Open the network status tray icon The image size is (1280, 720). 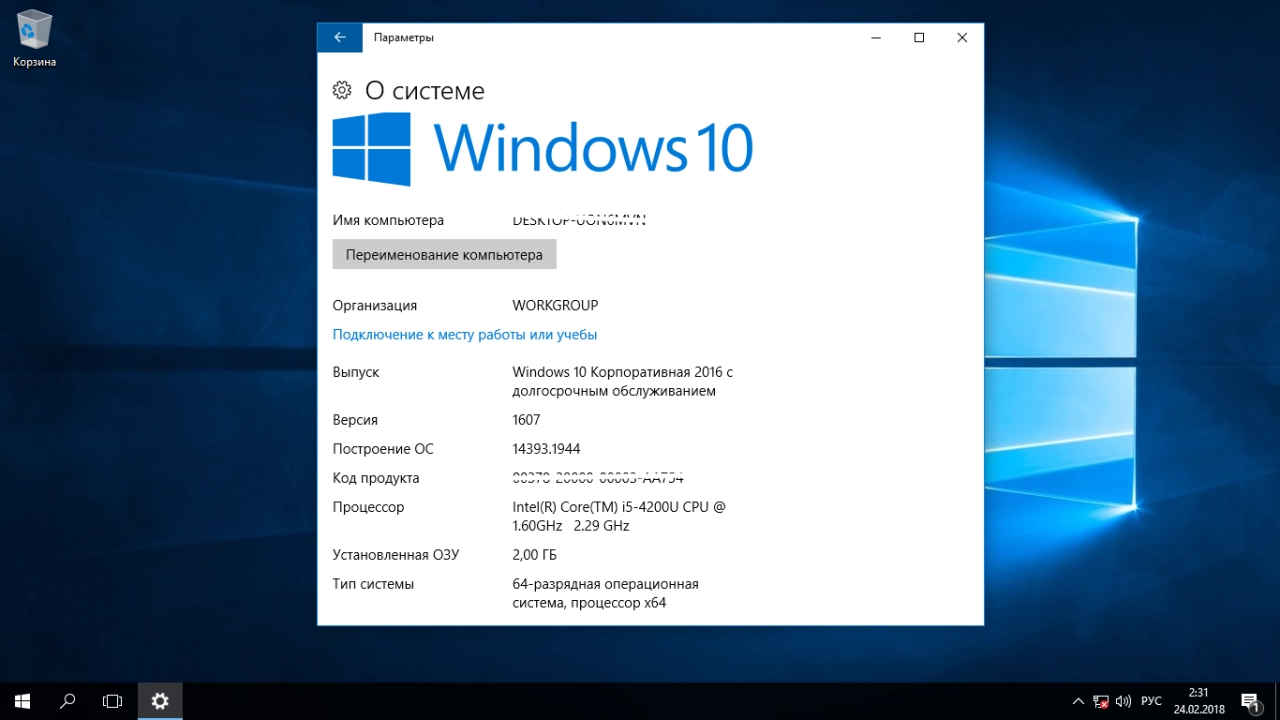(x=1101, y=701)
